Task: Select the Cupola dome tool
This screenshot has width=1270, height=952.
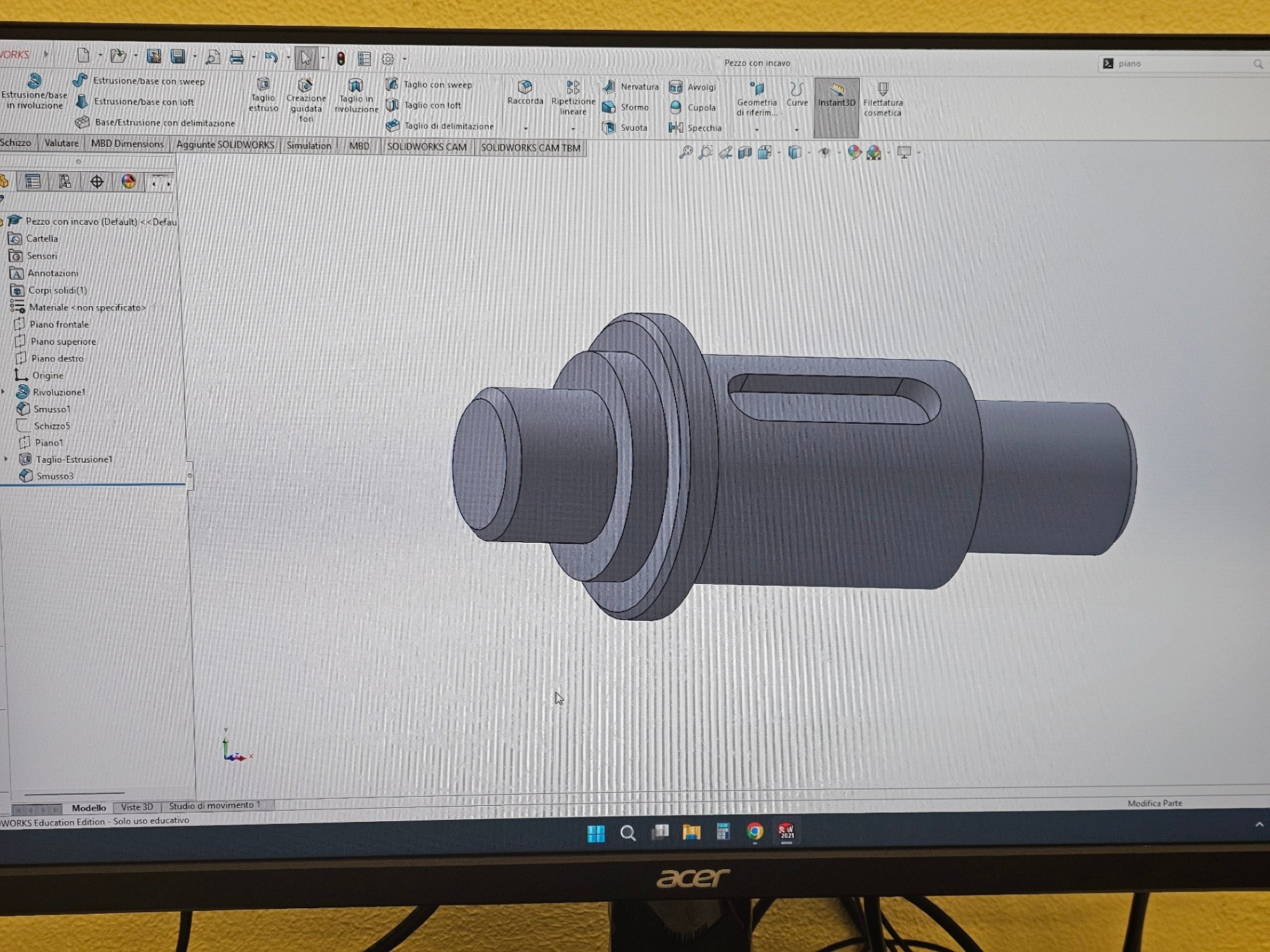Action: (x=693, y=108)
